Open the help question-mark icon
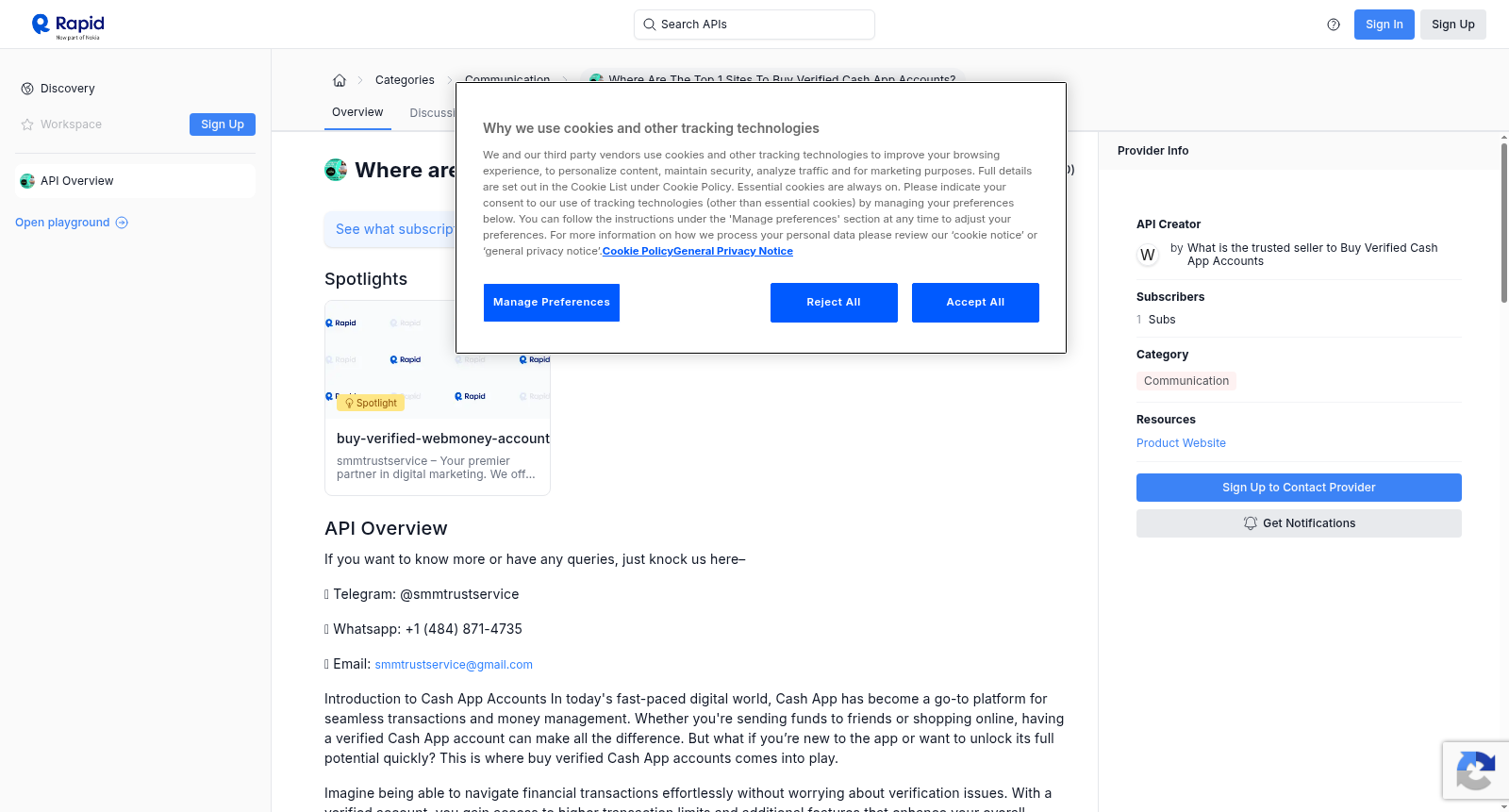Viewport: 1509px width, 812px height. (1334, 25)
